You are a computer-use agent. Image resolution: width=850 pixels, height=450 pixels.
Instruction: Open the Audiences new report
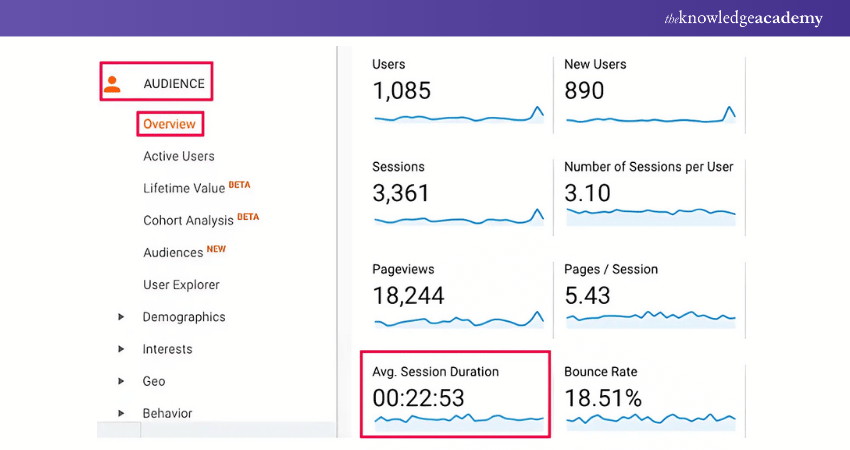tap(173, 252)
